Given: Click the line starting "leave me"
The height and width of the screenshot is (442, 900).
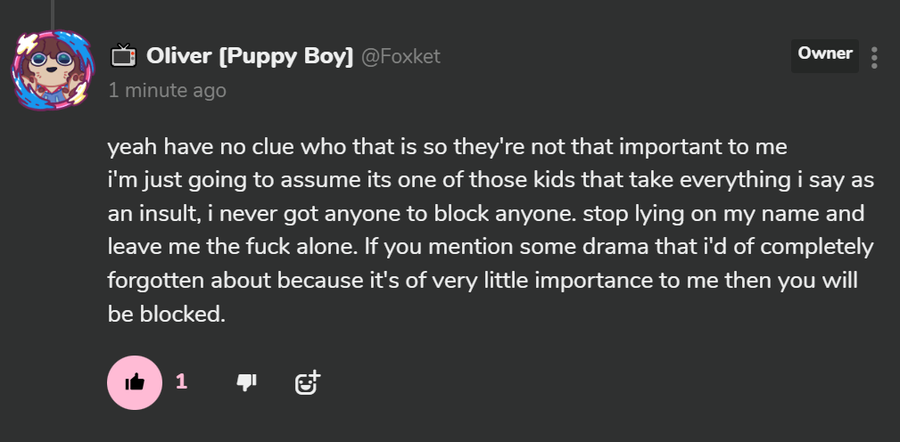Looking at the screenshot, I should [490, 247].
